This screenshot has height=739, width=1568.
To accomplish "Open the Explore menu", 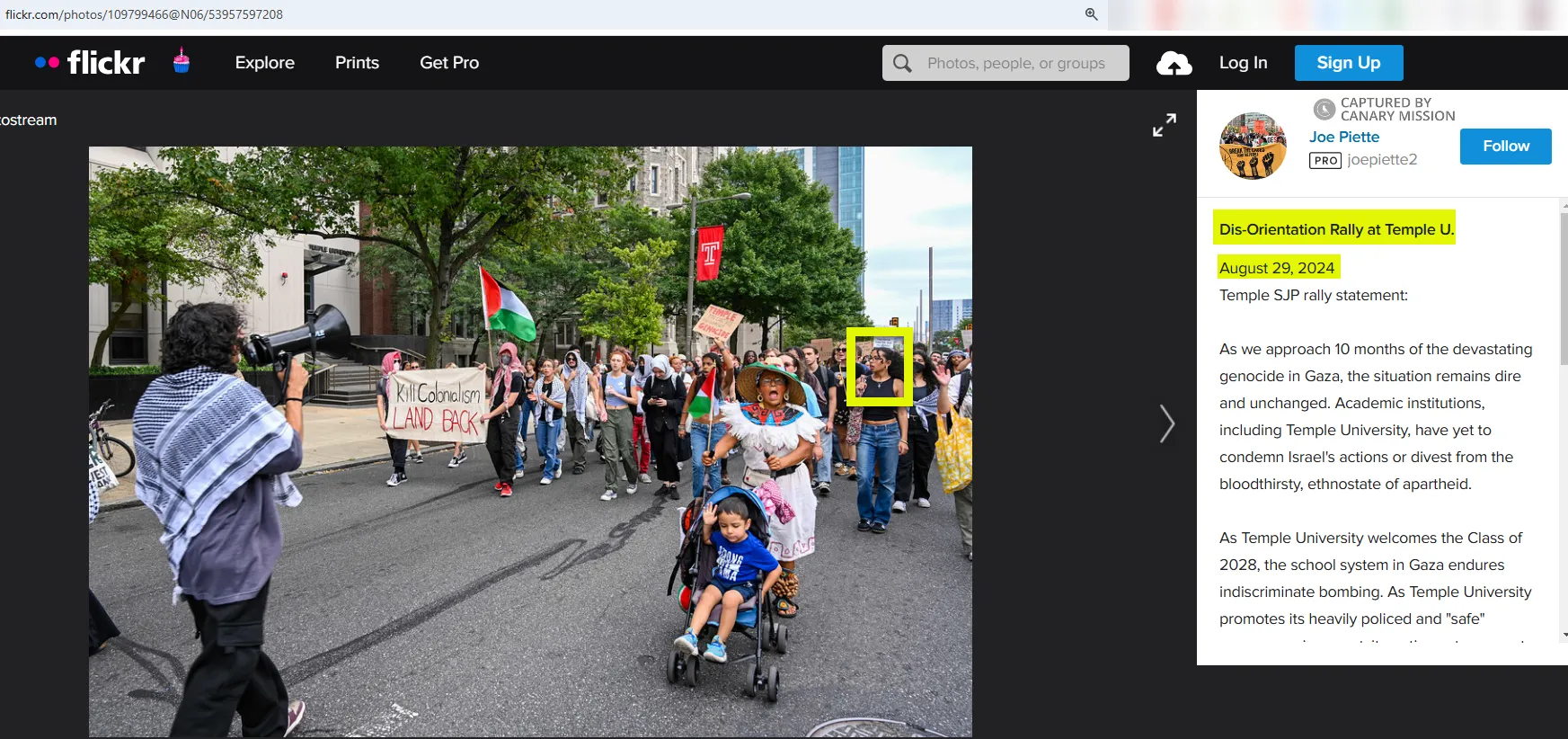I will [264, 63].
